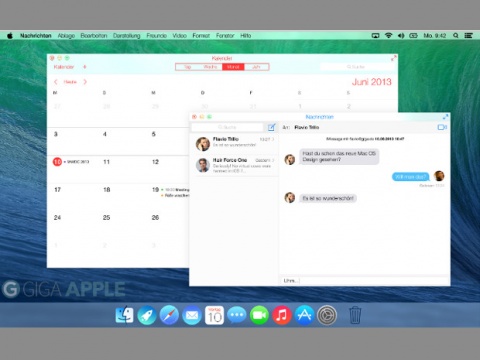Open Finder from the dock

point(124,315)
